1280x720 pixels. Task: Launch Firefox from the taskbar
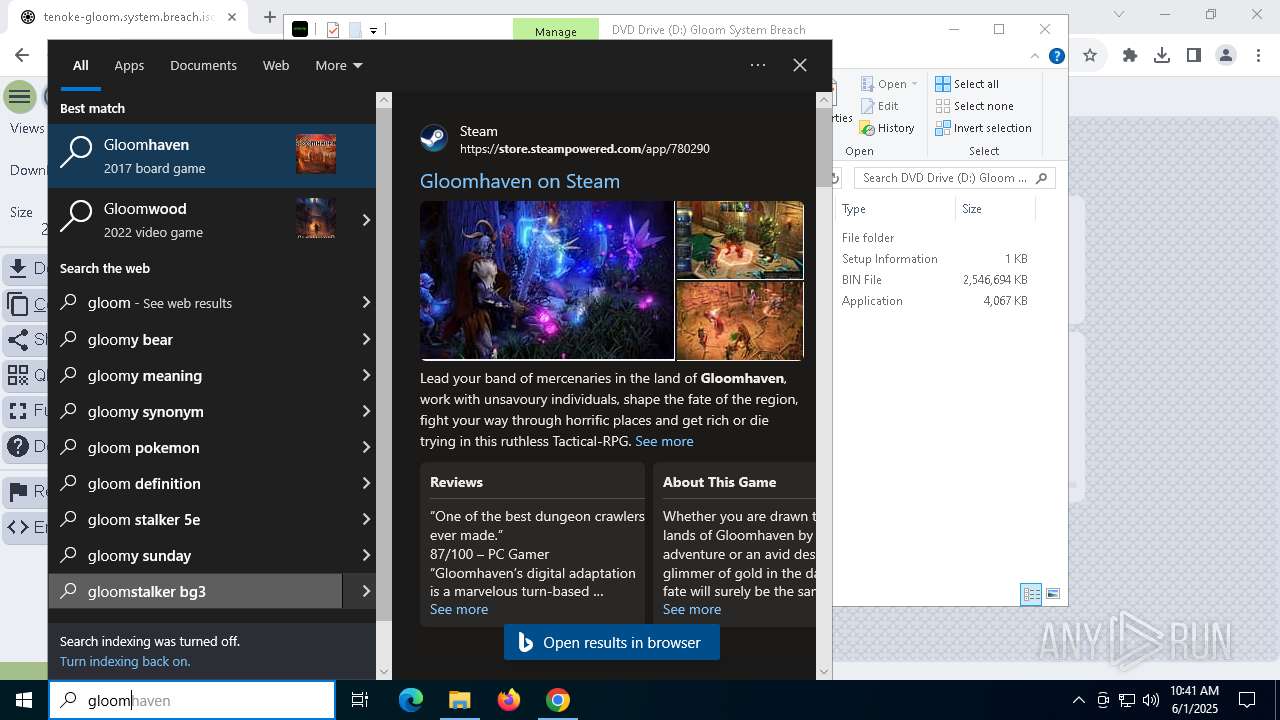[x=509, y=700]
